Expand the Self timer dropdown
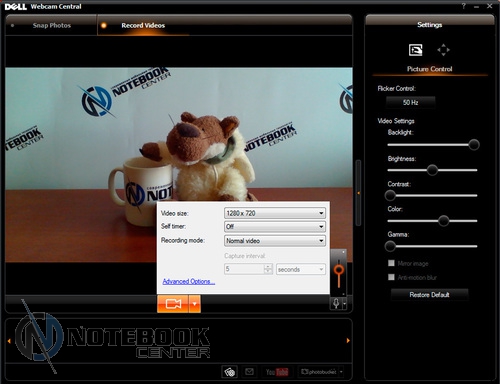Viewport: 500px width, 384px height. [x=275, y=227]
